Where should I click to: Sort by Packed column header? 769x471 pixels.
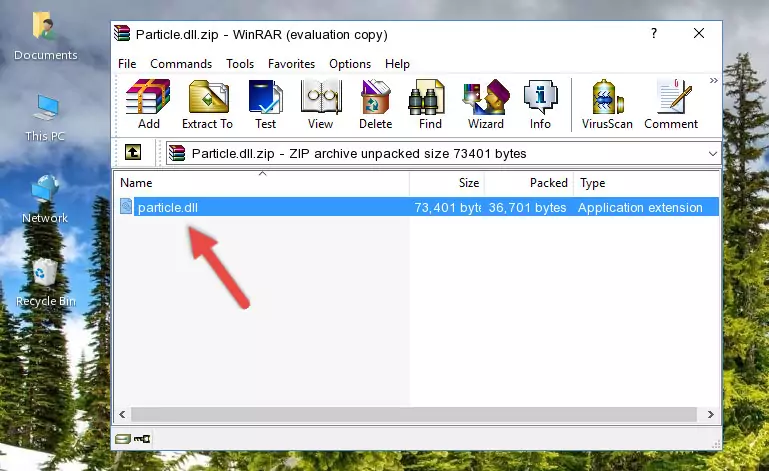coord(529,183)
